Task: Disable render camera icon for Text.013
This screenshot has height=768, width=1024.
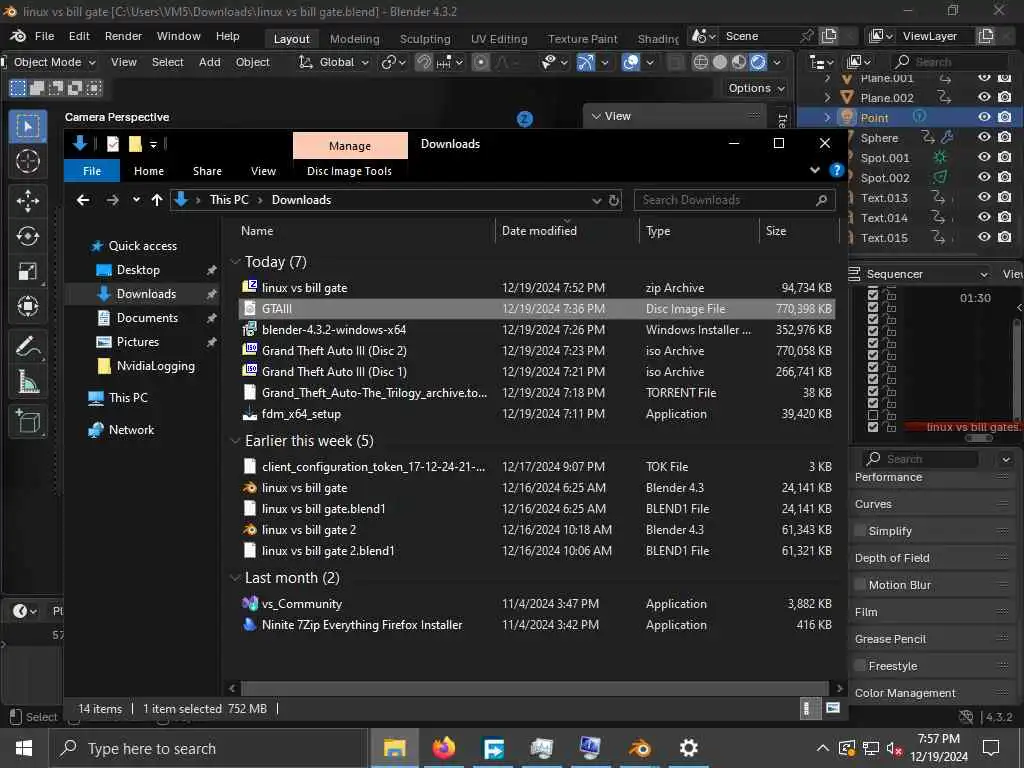Action: click(x=1005, y=197)
